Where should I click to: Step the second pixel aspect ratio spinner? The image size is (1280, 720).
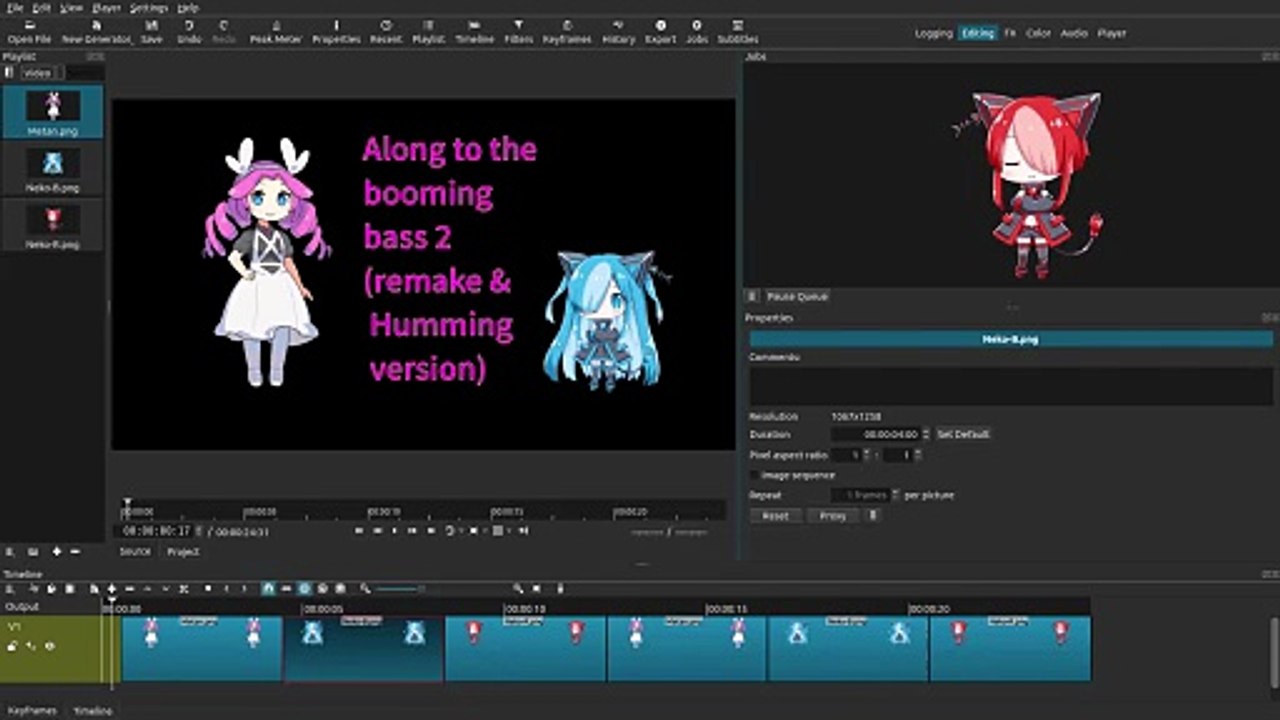coord(917,455)
